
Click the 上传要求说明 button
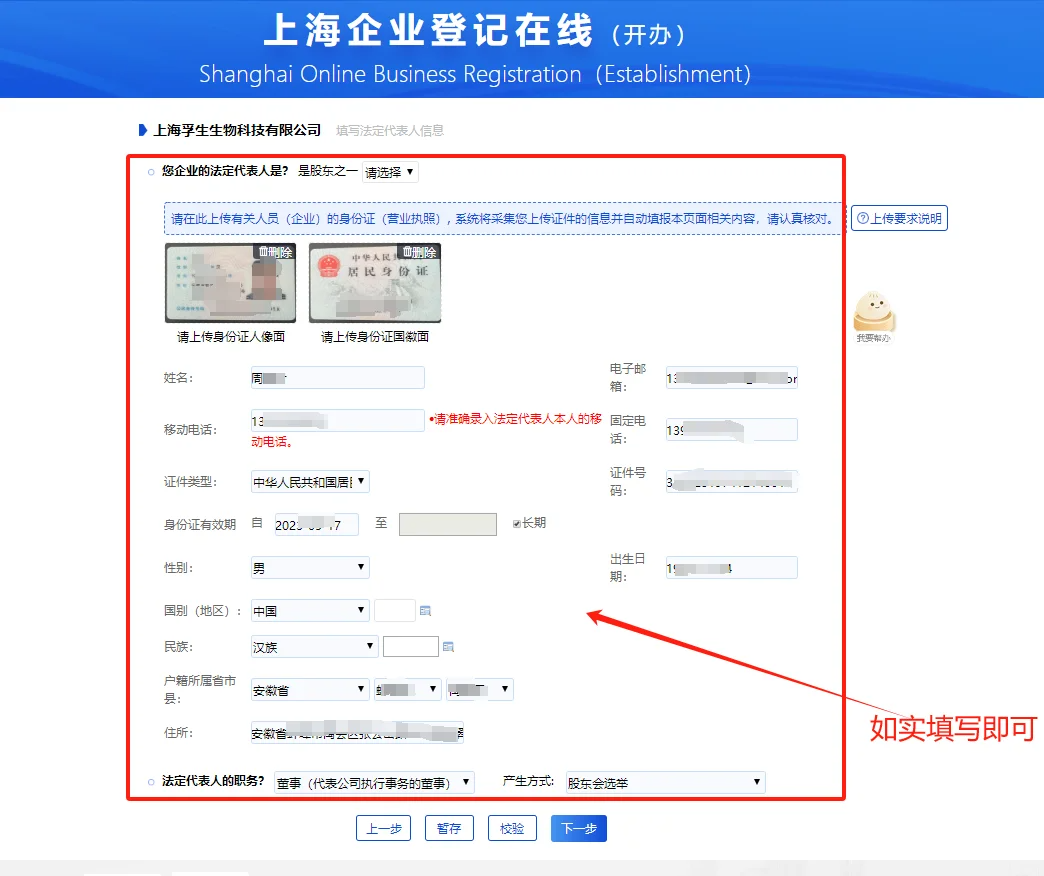899,218
